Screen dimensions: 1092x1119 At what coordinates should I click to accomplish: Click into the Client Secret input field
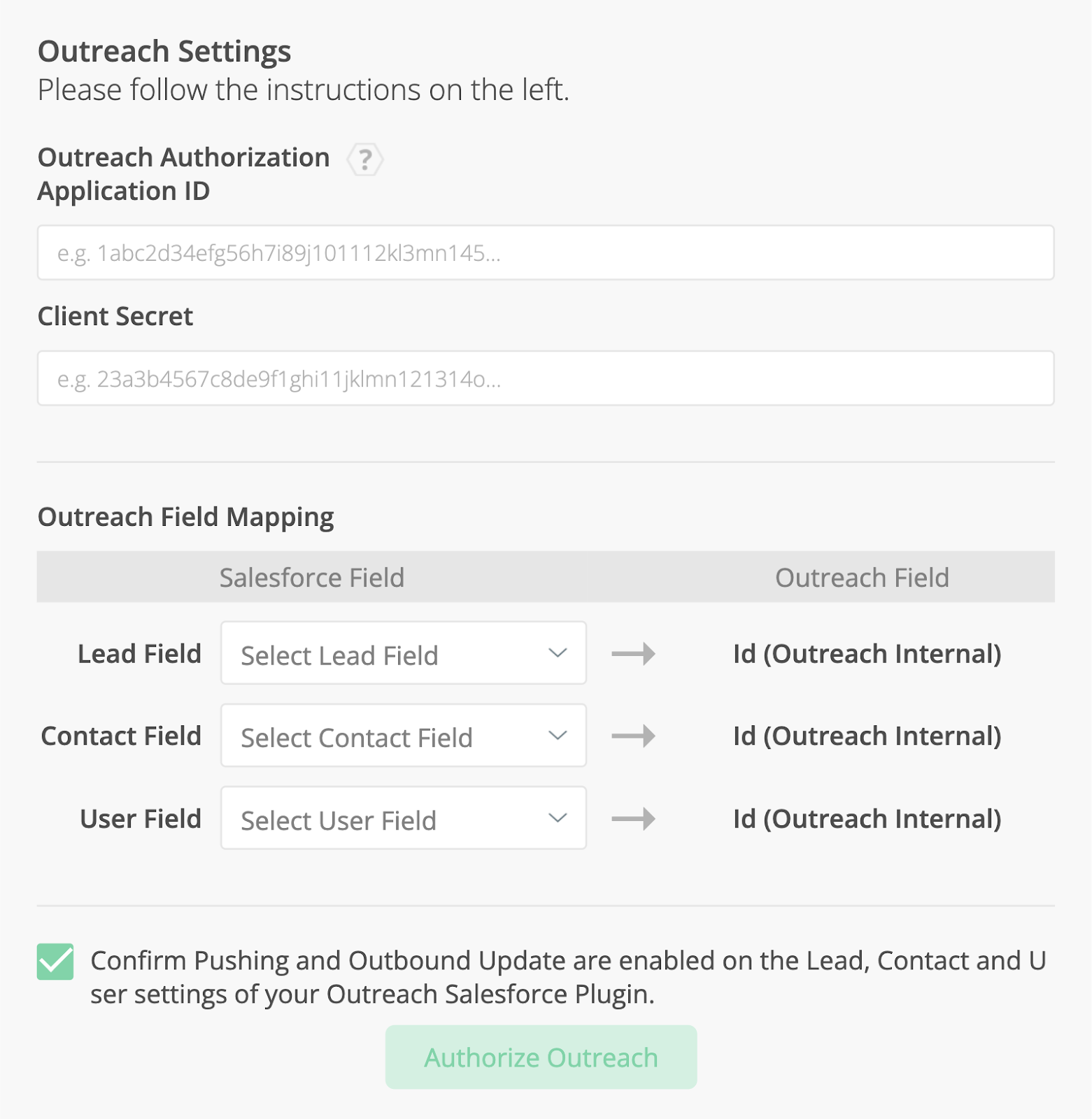(x=545, y=378)
